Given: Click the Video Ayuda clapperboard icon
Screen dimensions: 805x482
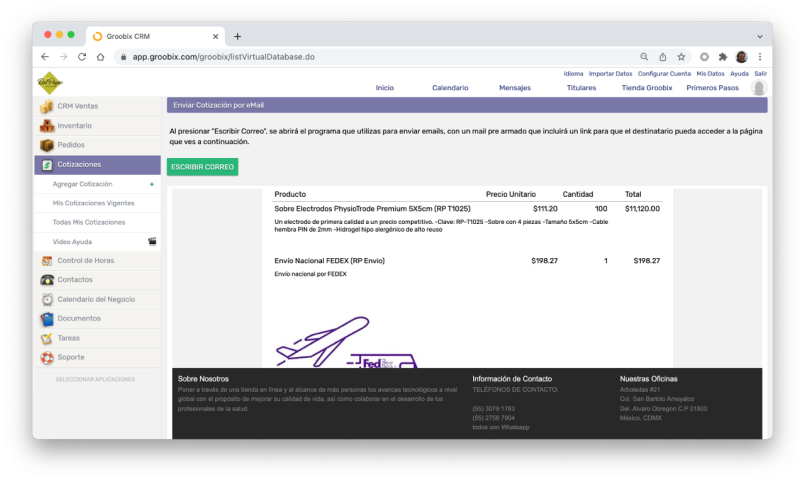Looking at the screenshot, I should pyautogui.click(x=152, y=241).
